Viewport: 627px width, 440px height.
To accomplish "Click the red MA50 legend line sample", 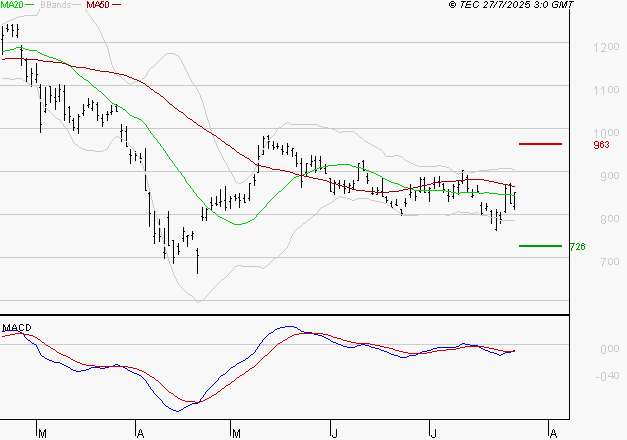I will coord(117,5).
